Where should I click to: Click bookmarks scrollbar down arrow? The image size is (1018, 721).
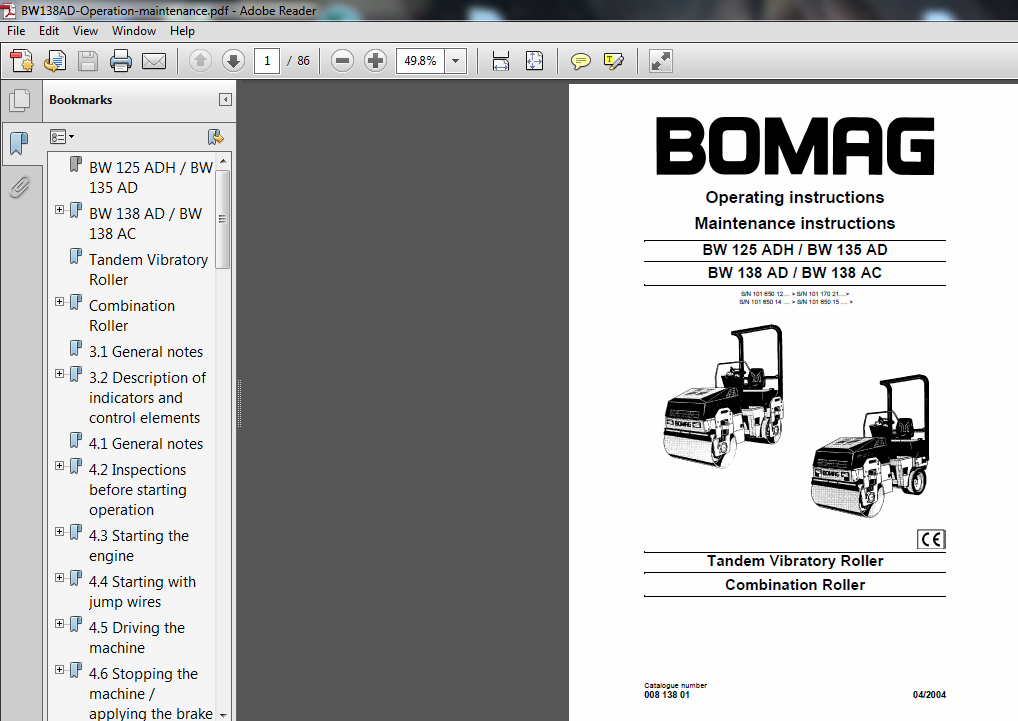coord(223,715)
